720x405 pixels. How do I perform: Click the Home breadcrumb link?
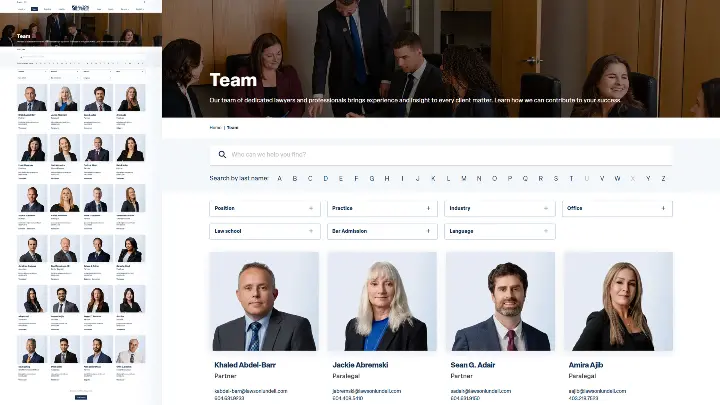click(x=215, y=128)
